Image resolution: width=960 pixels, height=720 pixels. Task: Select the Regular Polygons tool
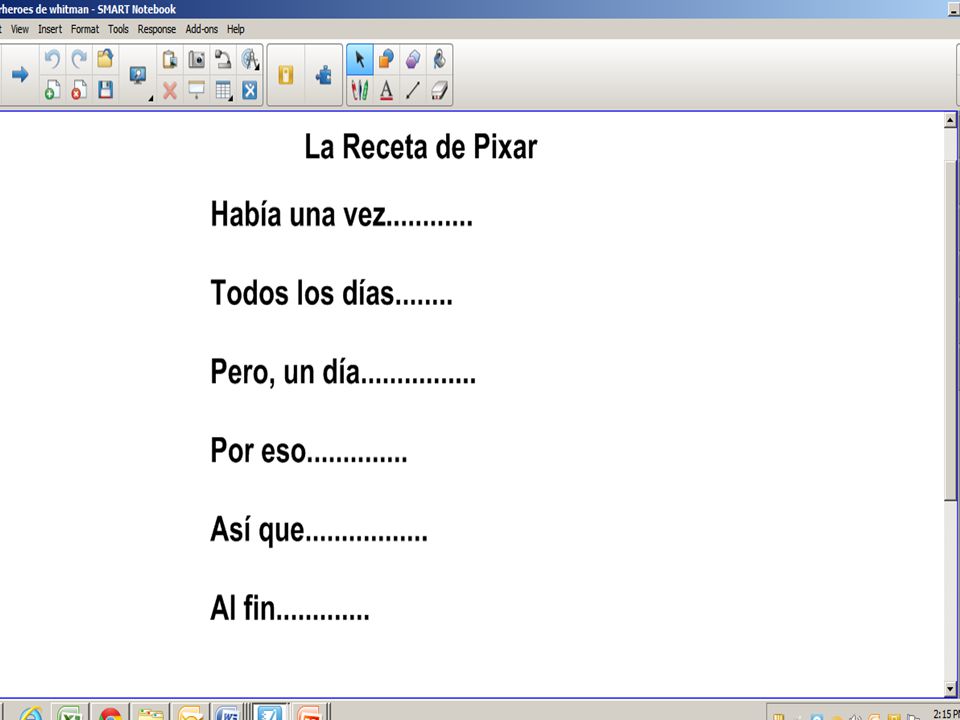(413, 59)
